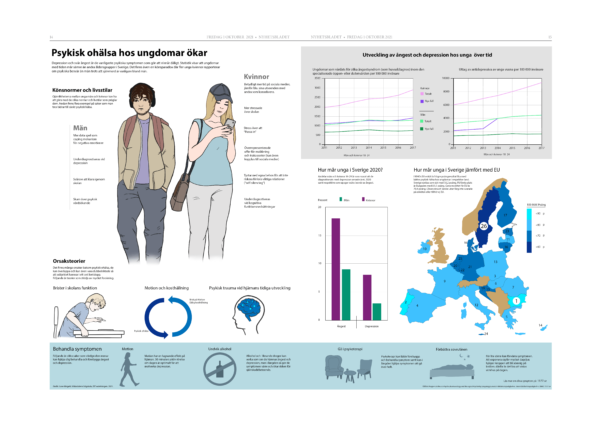Click the light green Totalt legend swatch

[x=422, y=121]
